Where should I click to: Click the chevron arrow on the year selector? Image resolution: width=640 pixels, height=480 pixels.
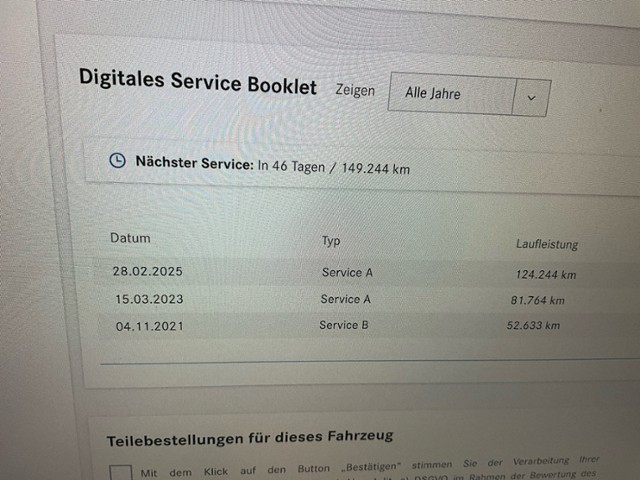(531, 98)
